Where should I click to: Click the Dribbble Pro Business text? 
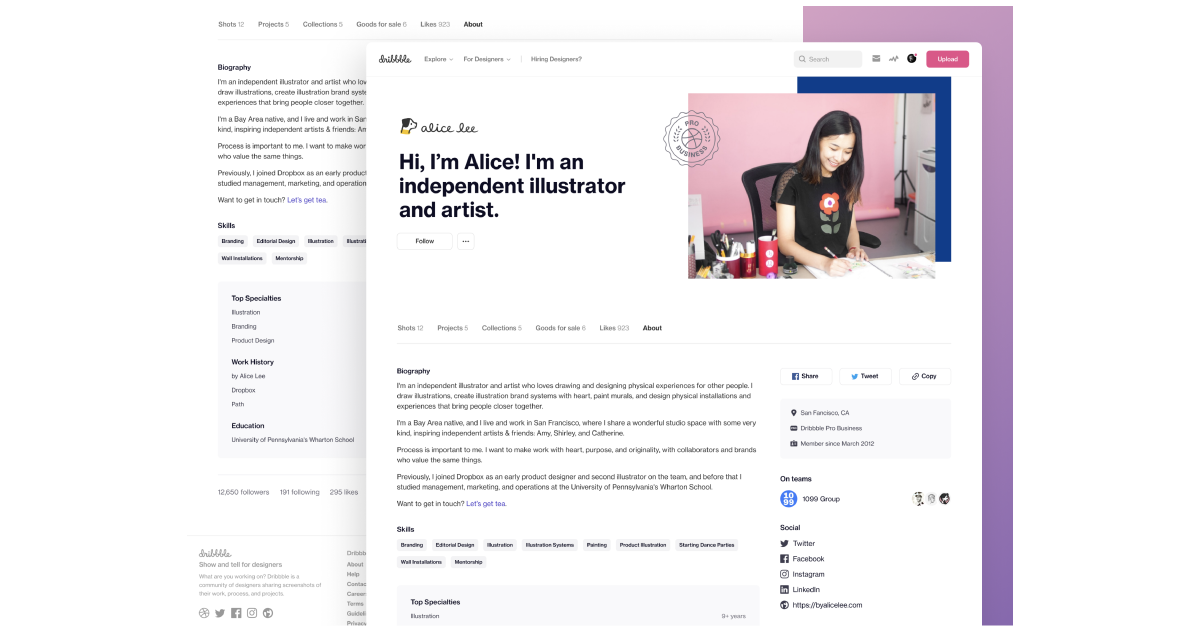pyautogui.click(x=832, y=428)
